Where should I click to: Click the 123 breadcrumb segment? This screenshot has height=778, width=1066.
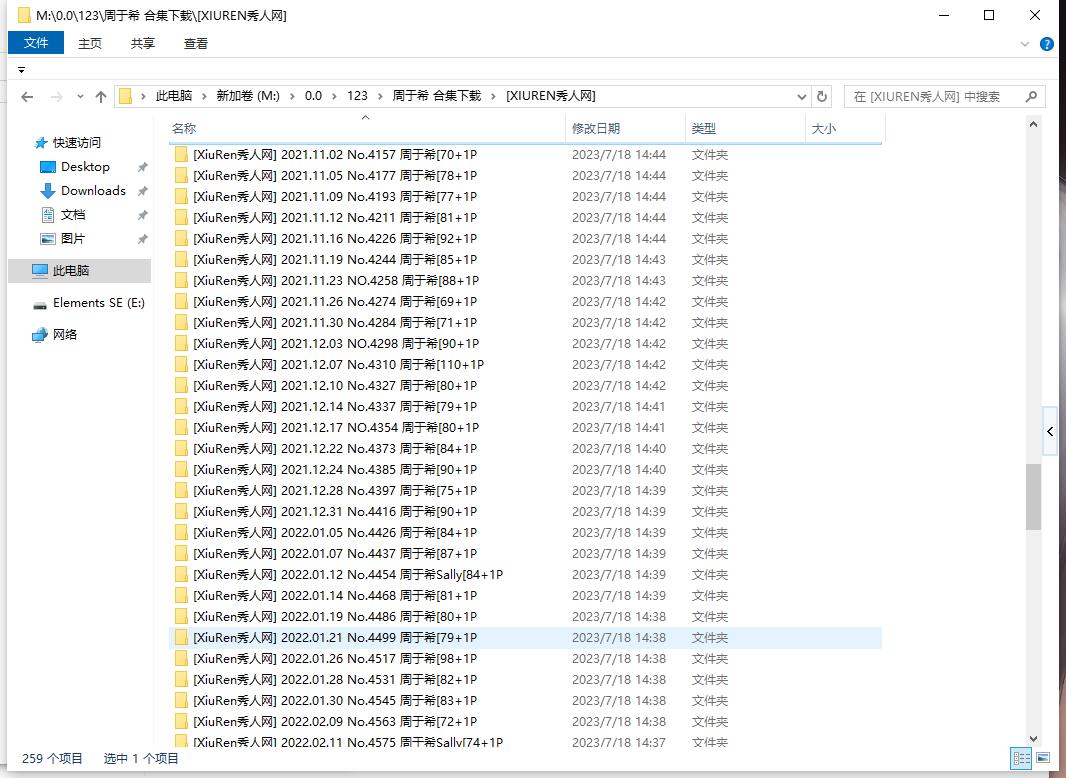click(x=357, y=96)
